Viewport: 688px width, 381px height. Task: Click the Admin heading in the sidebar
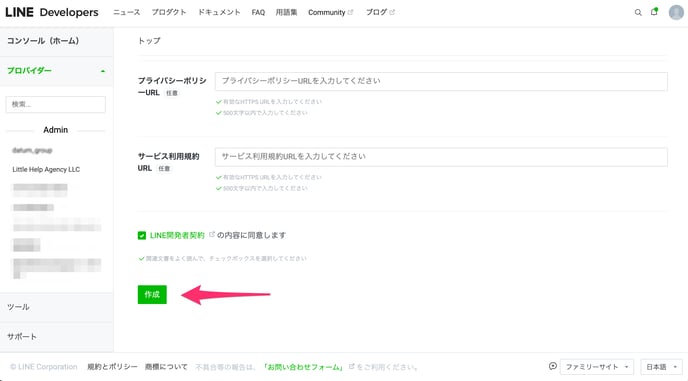(56, 130)
